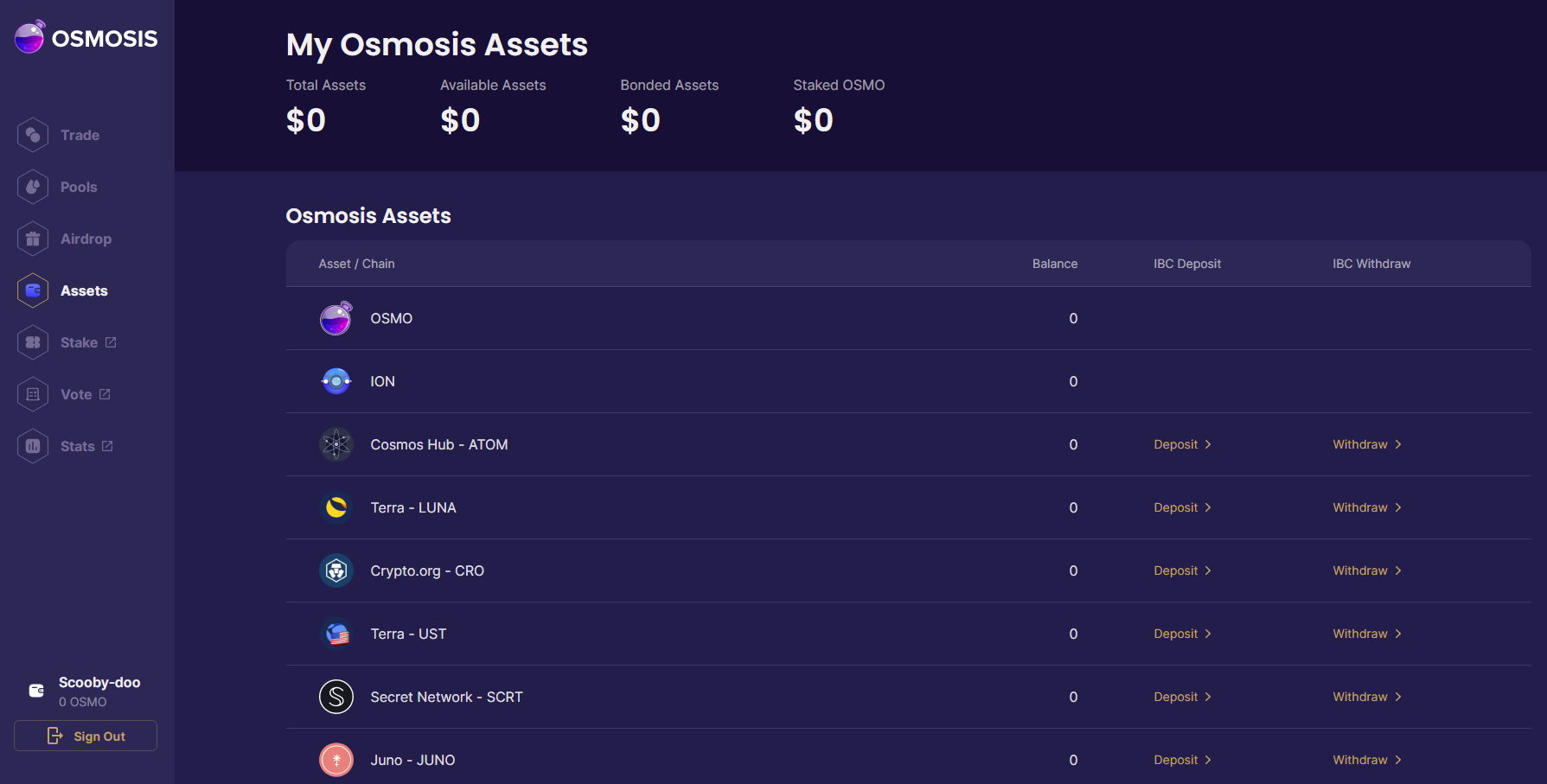Click the OSMO token icon
The width and height of the screenshot is (1547, 784).
(x=336, y=318)
